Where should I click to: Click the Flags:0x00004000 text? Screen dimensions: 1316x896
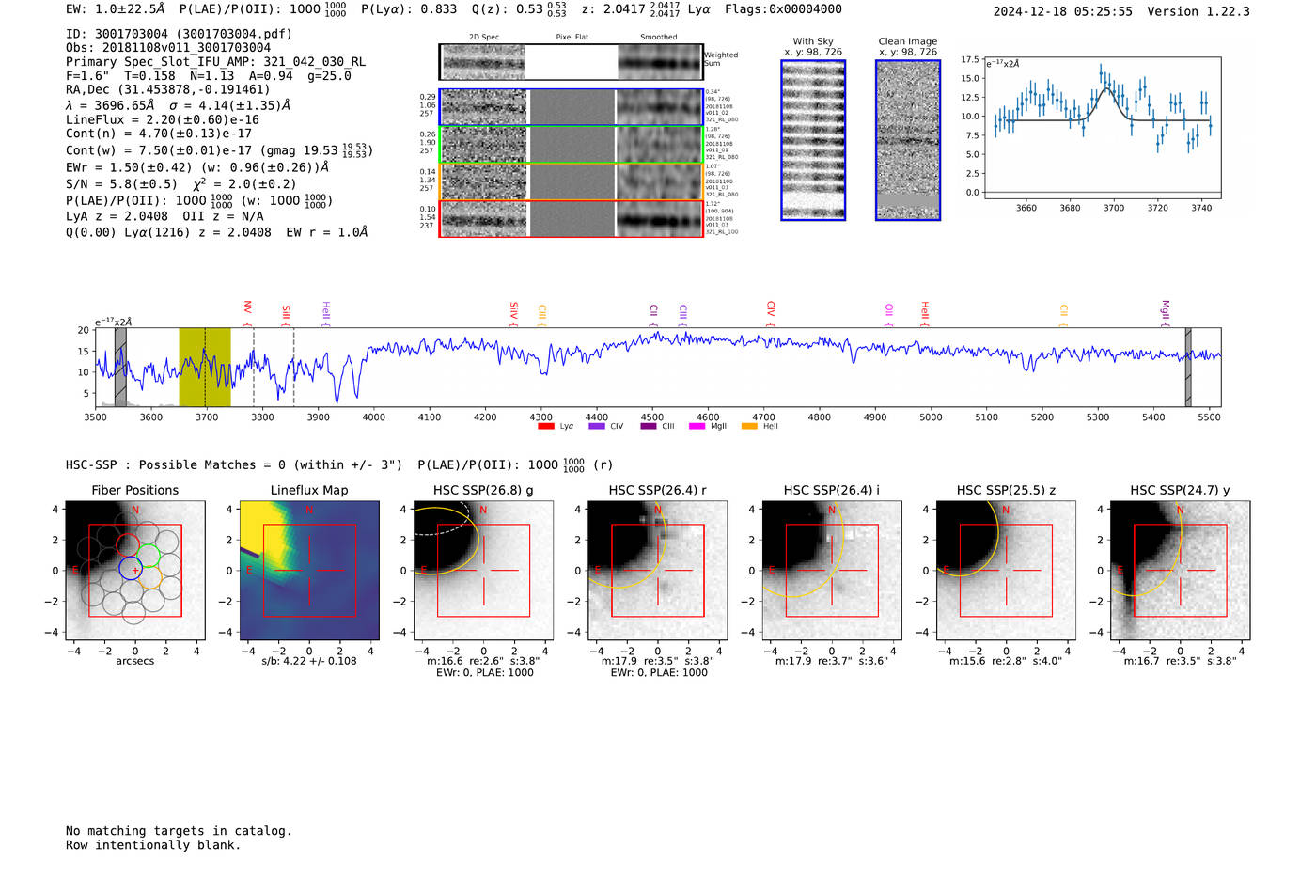[x=783, y=9]
